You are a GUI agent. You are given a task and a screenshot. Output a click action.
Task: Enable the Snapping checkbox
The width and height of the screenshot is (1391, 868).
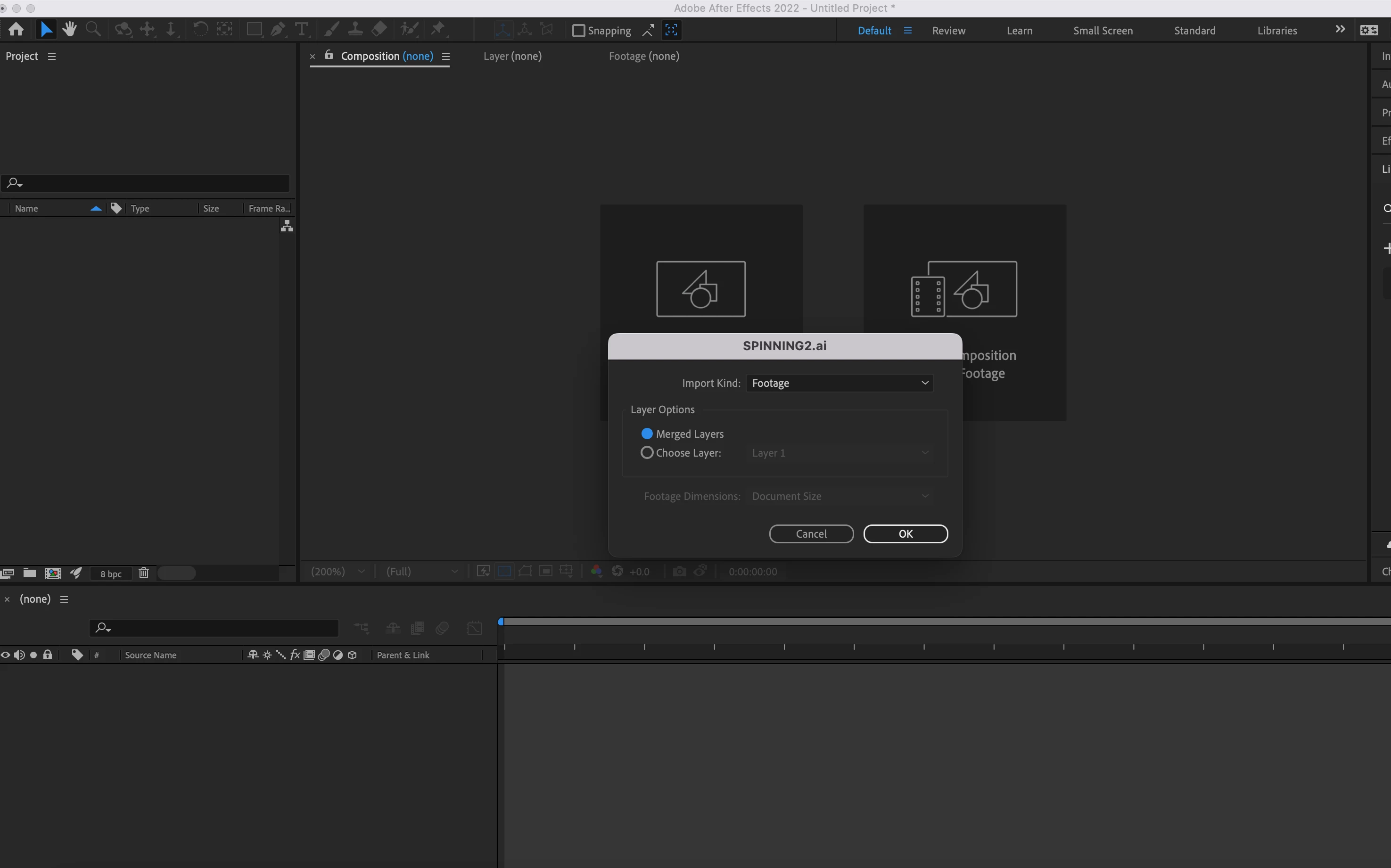(x=579, y=31)
